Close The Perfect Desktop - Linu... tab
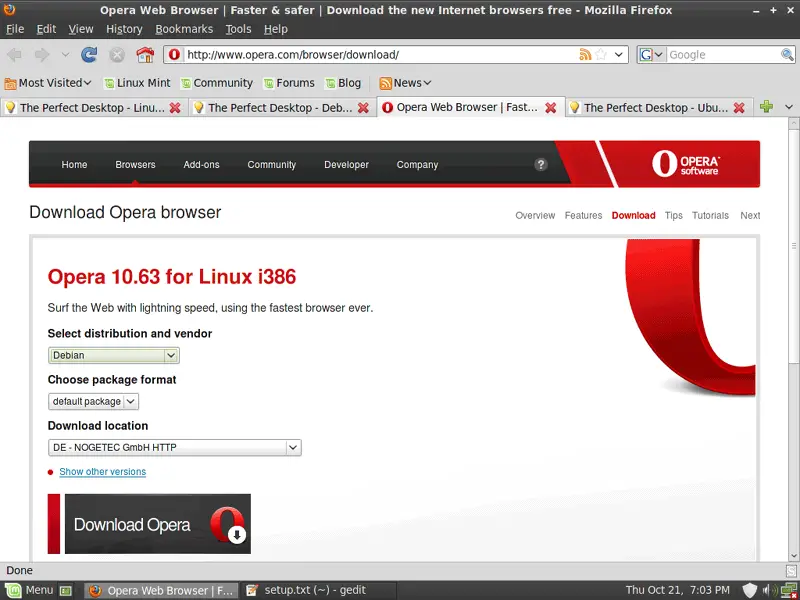 point(175,108)
